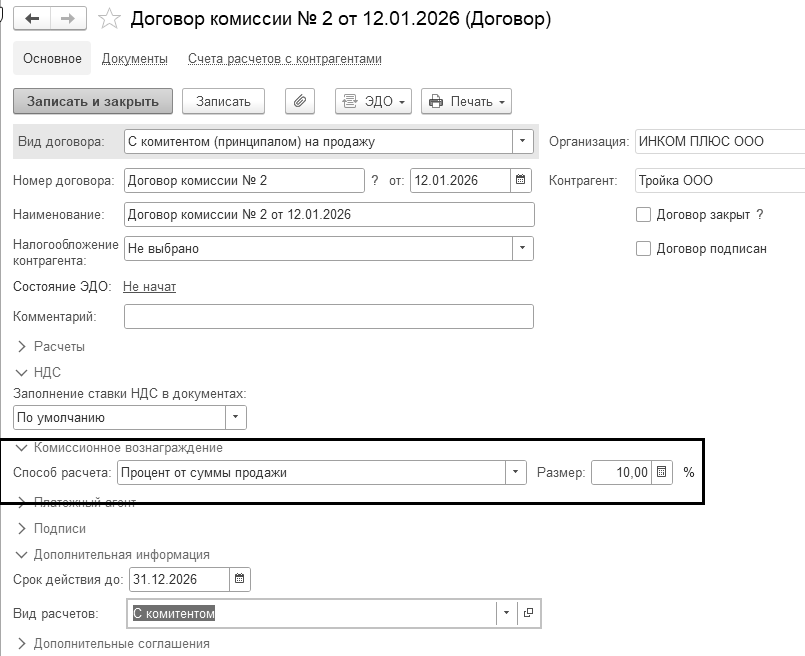The image size is (805, 656).
Task: Expand the Расчеты section
Action: [50, 346]
